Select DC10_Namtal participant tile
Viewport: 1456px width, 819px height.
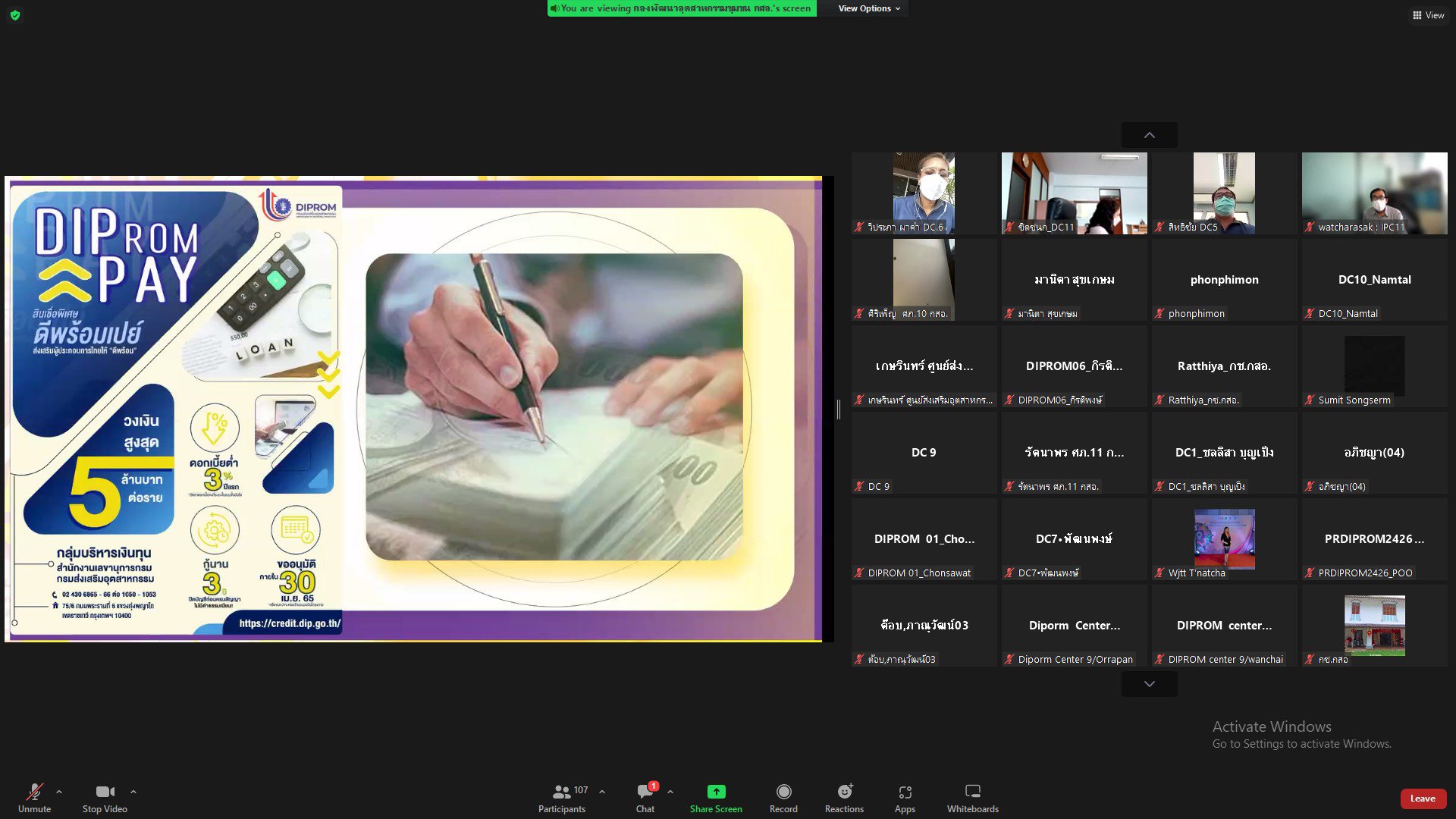coord(1374,280)
